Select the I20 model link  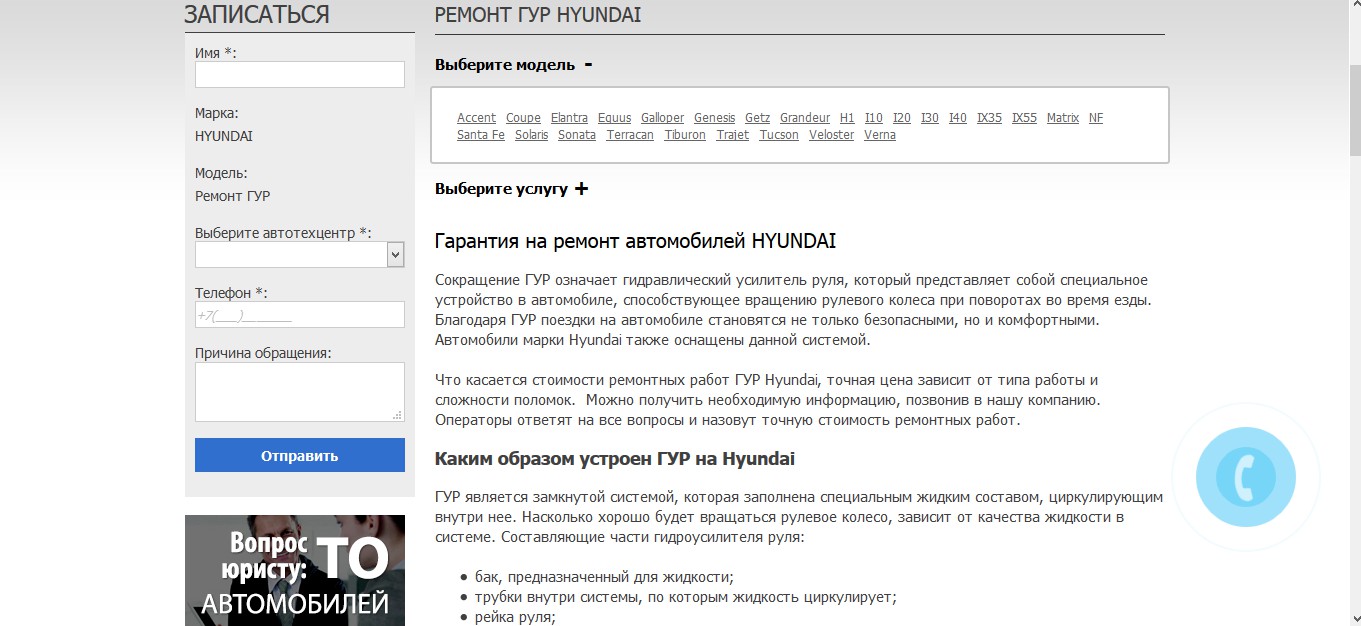click(x=902, y=118)
